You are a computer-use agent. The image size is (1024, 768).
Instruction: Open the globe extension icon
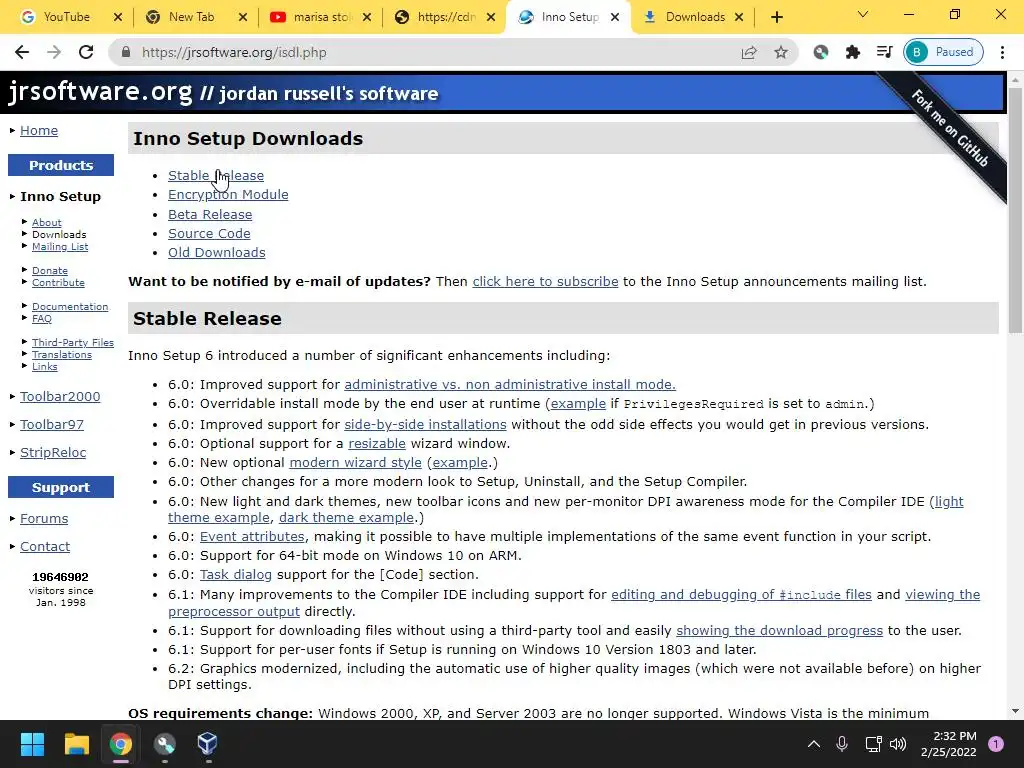[821, 52]
